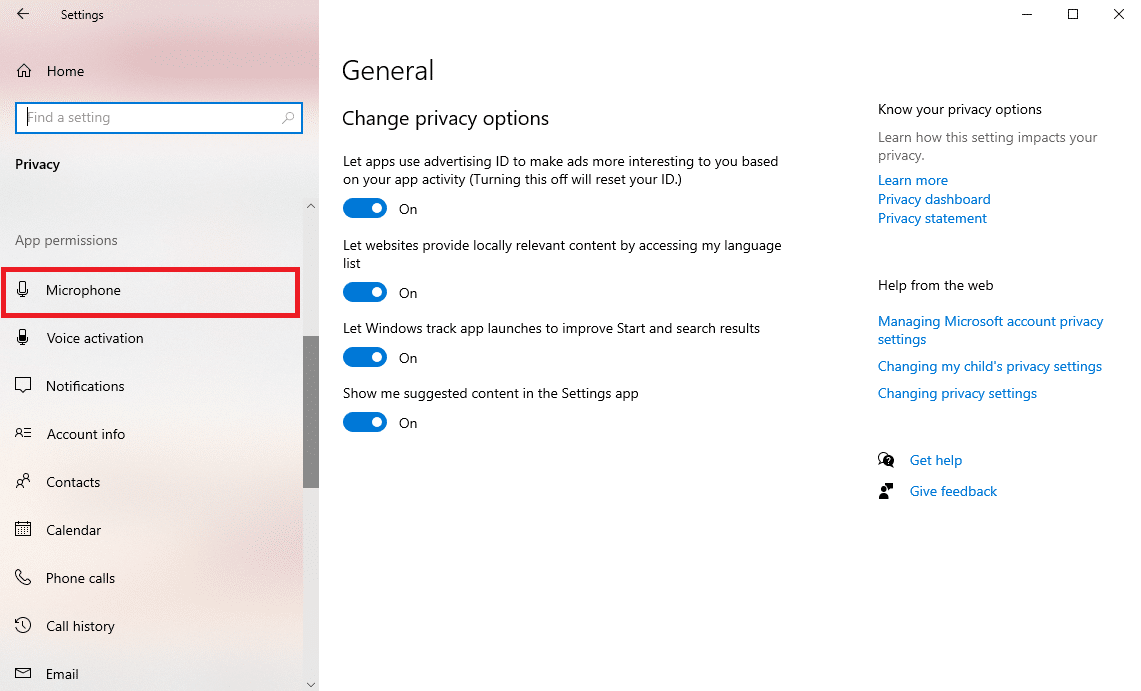This screenshot has width=1141, height=691.
Task: Turn off suggested content in Settings
Action: coord(365,422)
